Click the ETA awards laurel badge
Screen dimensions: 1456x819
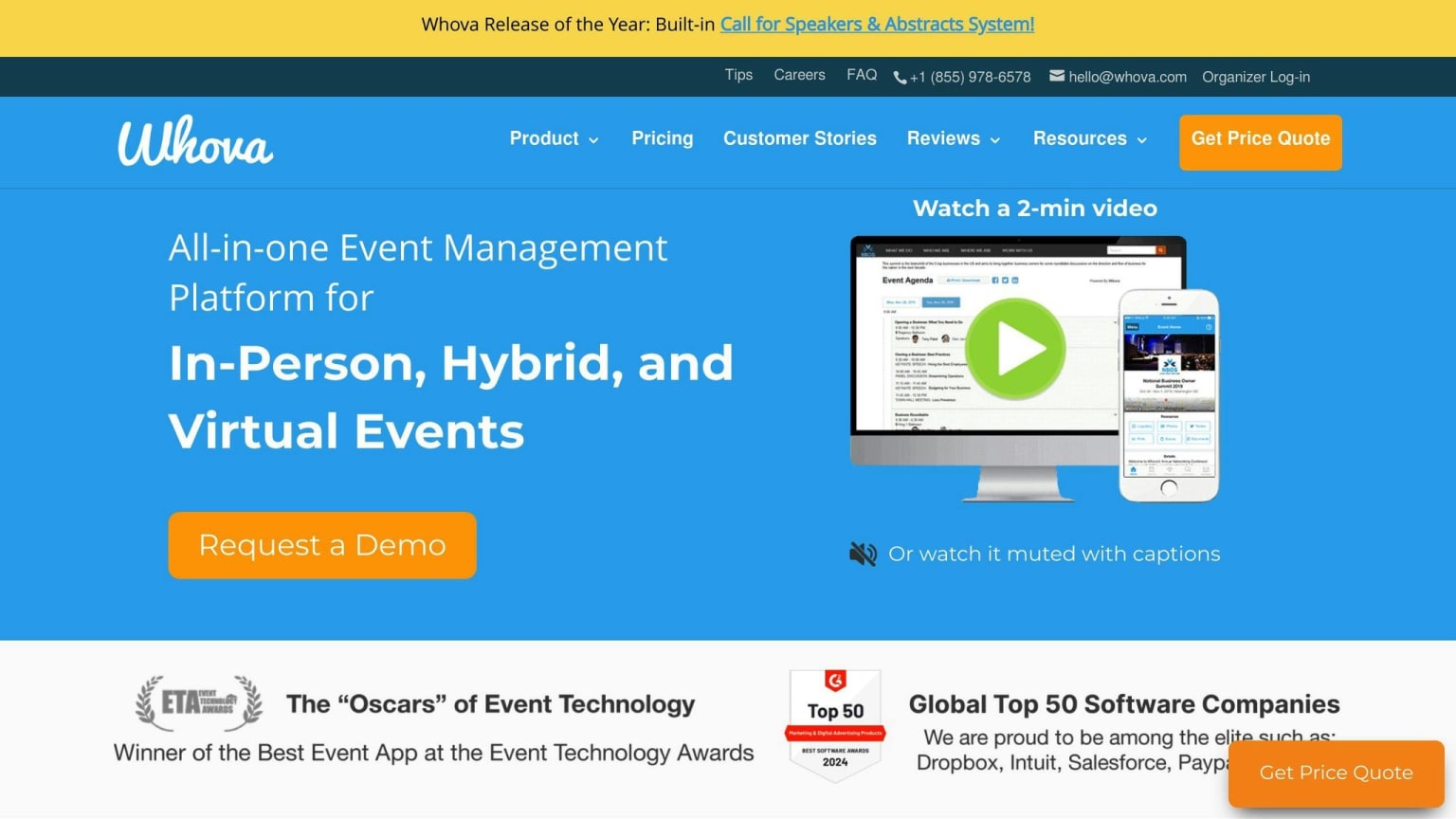coord(199,702)
